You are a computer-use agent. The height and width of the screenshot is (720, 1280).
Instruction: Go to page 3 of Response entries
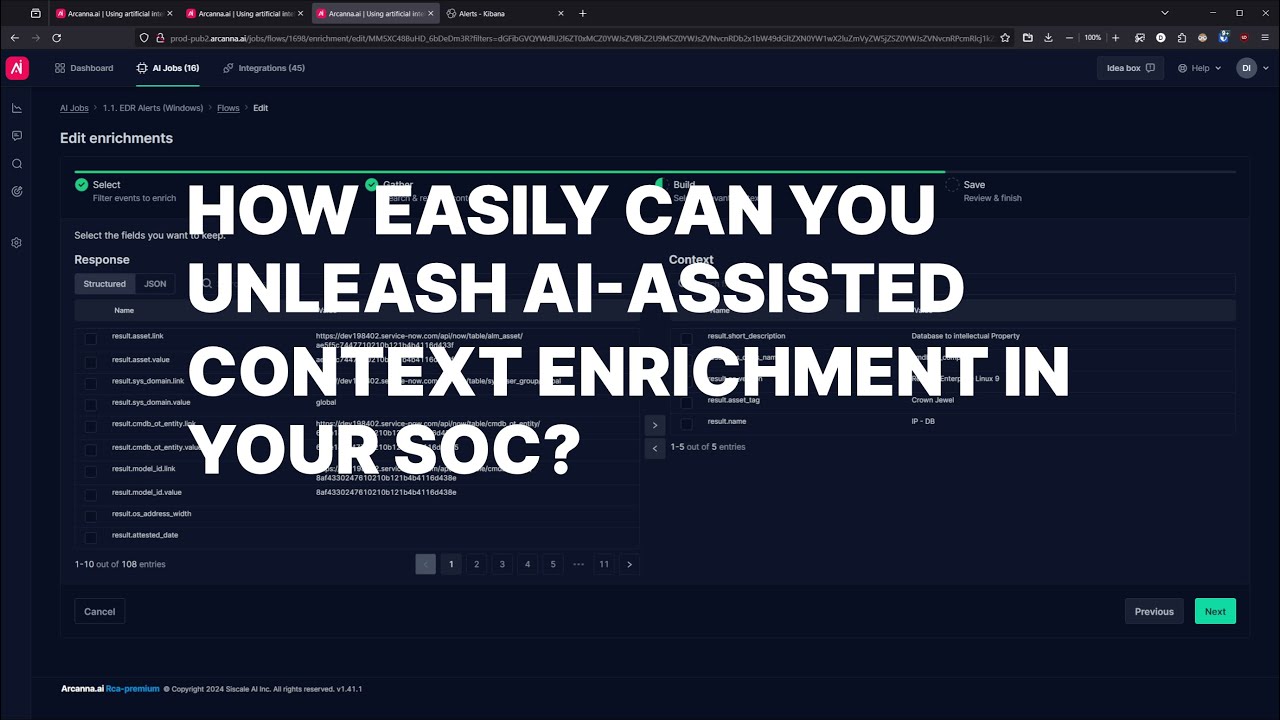tap(502, 564)
